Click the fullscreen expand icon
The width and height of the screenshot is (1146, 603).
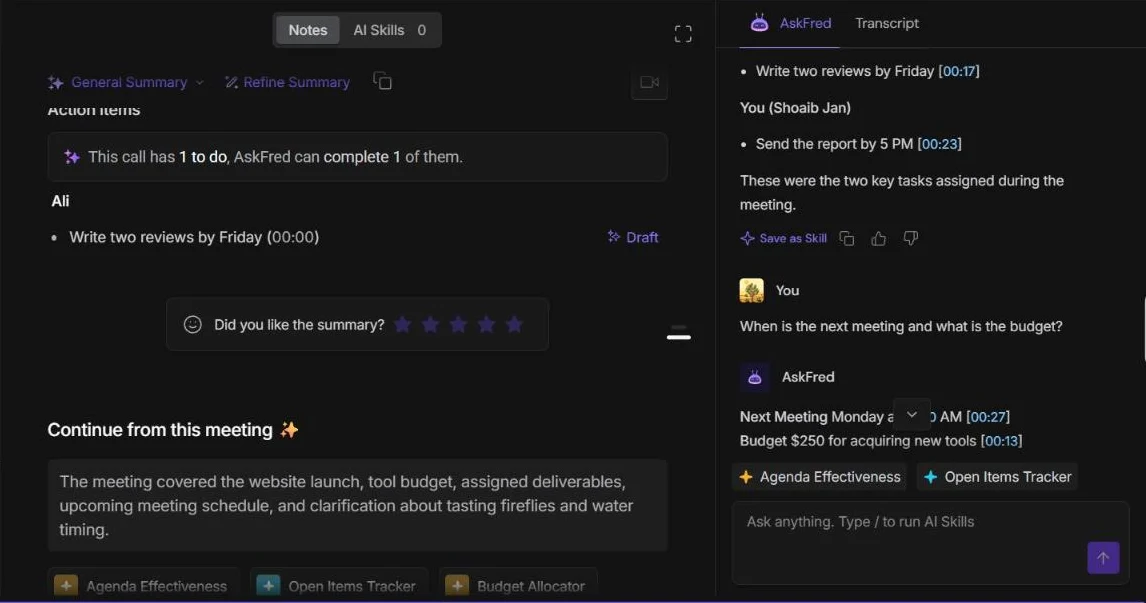coord(683,34)
